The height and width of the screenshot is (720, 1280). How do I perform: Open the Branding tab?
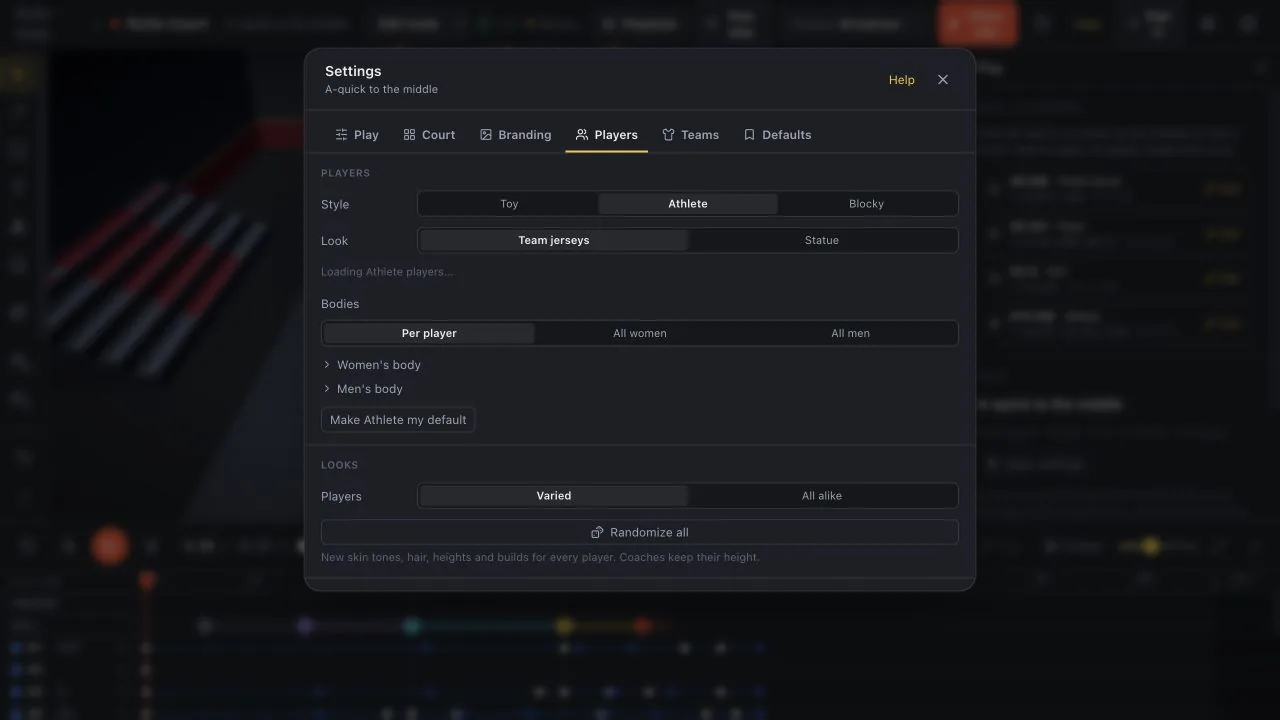click(515, 135)
